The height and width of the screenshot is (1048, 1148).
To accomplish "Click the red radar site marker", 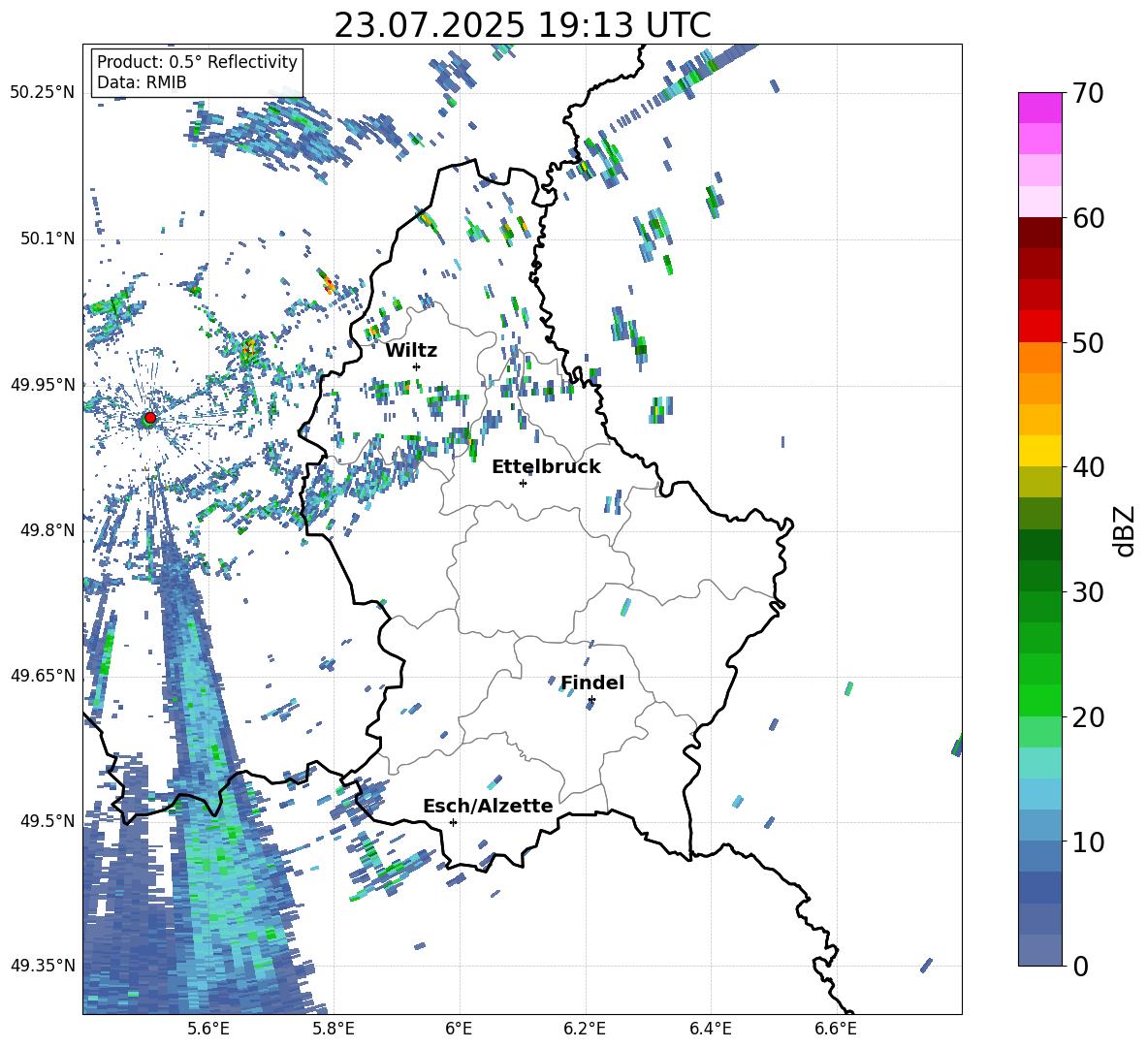I will pyautogui.click(x=150, y=418).
